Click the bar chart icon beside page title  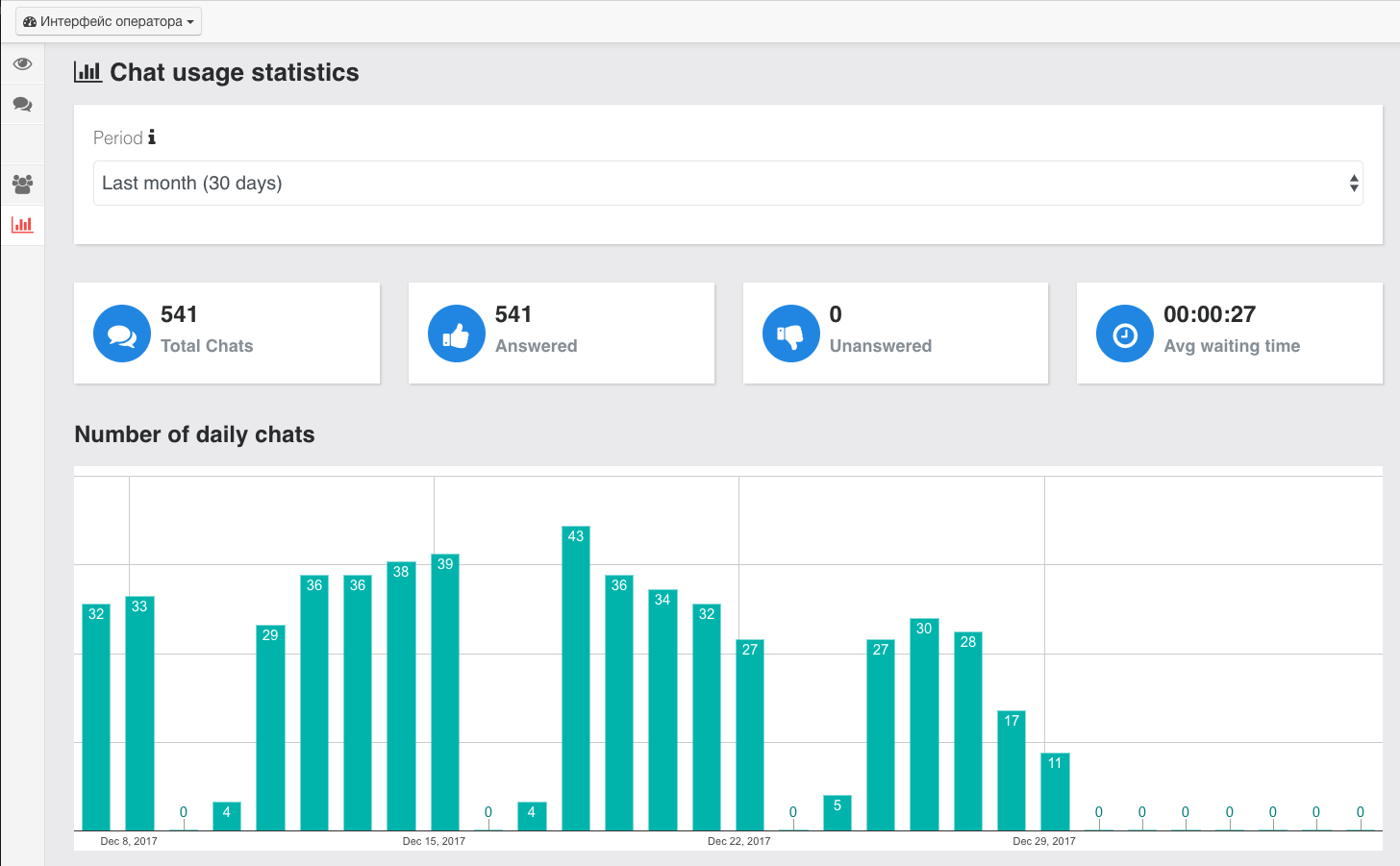tap(87, 72)
